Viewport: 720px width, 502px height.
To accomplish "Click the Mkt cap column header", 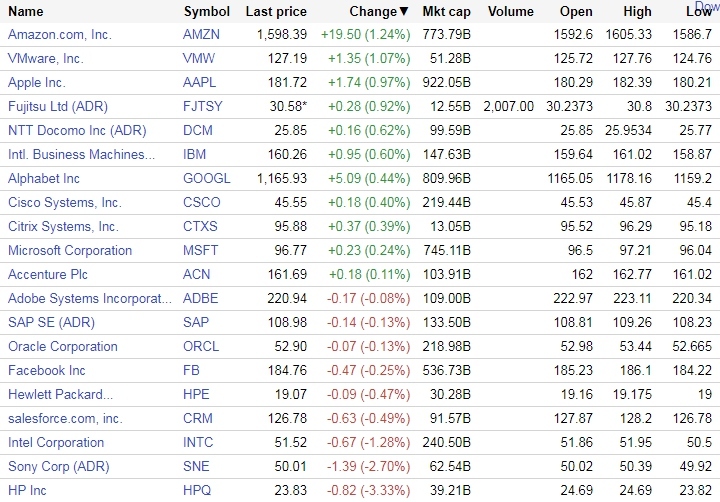I will click(446, 12).
